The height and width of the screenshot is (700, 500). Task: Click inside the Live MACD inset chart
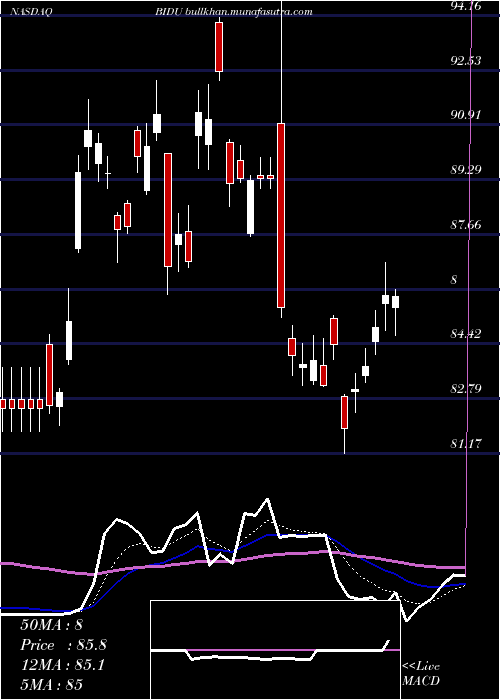[275, 650]
